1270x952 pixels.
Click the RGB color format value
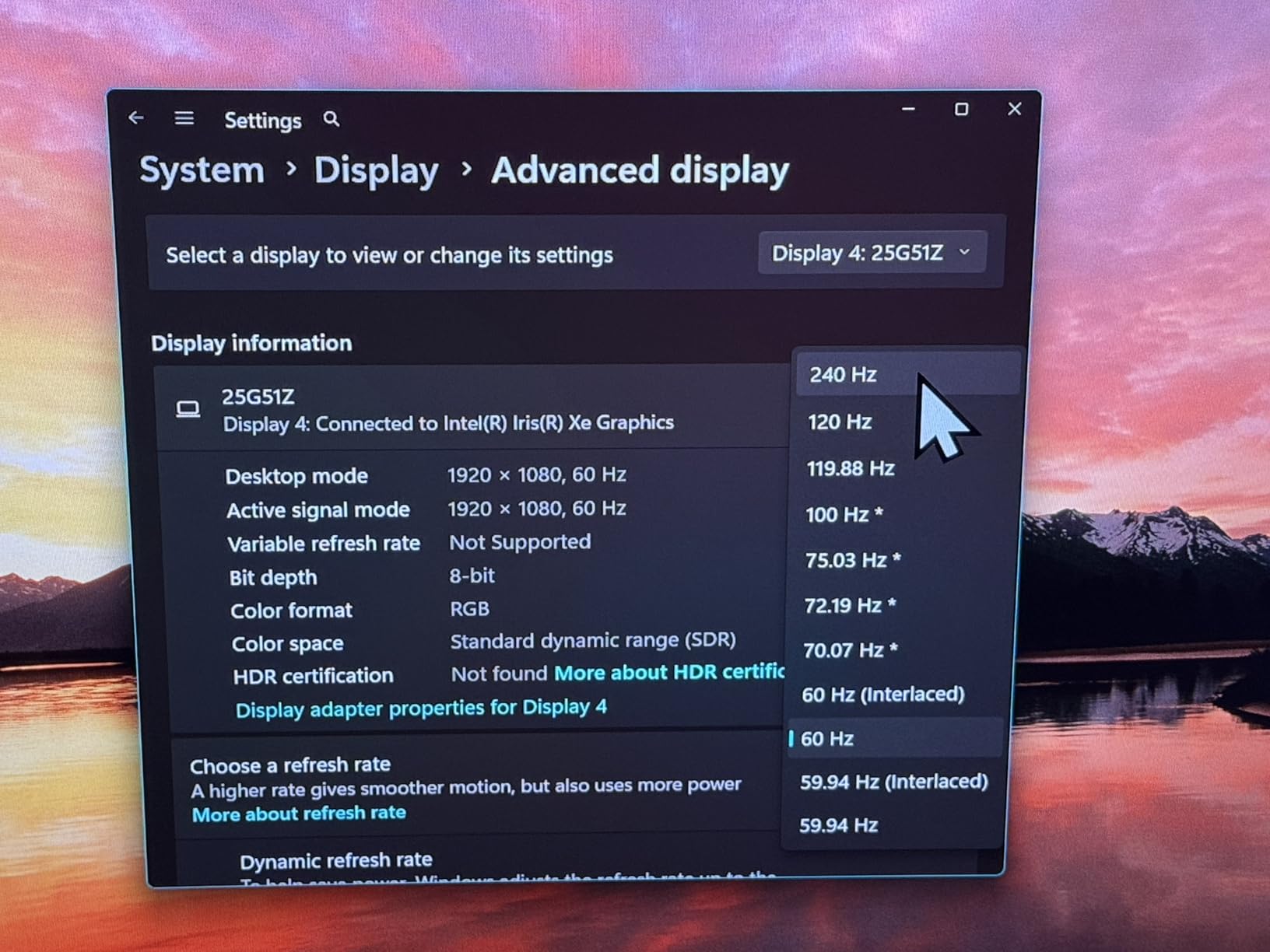pos(470,608)
